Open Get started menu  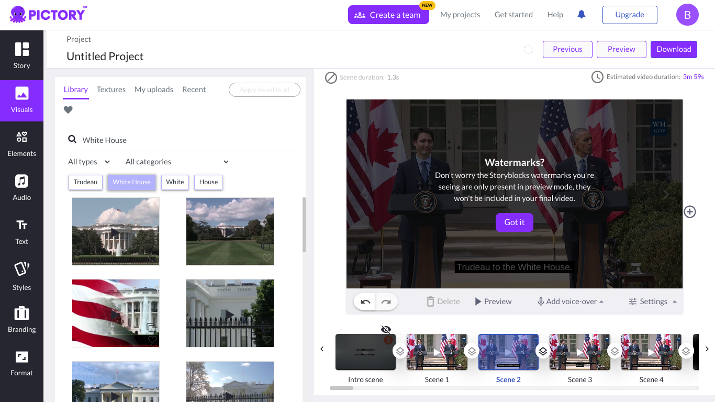pos(513,15)
